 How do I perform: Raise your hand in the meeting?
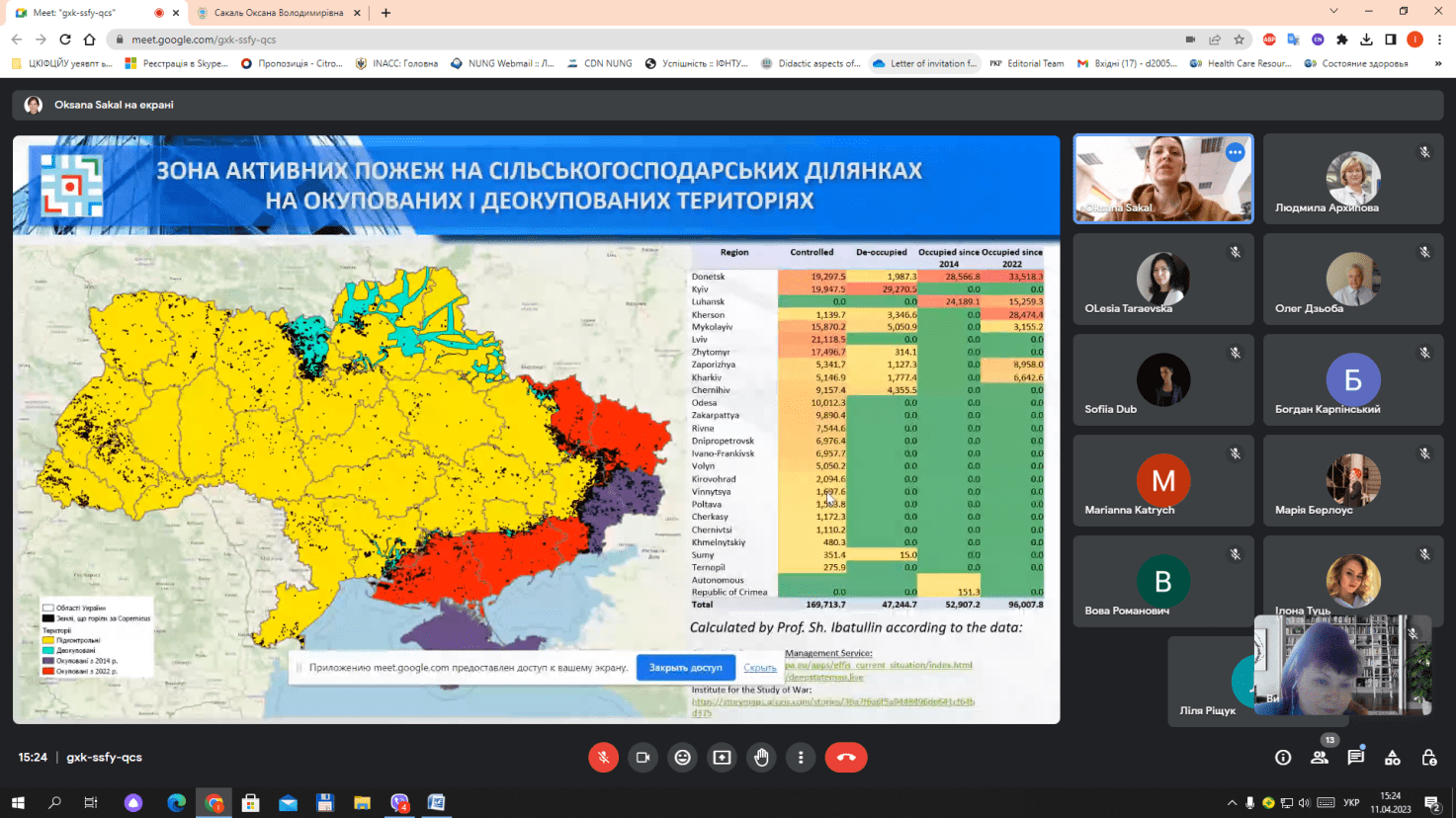pyautogui.click(x=761, y=757)
